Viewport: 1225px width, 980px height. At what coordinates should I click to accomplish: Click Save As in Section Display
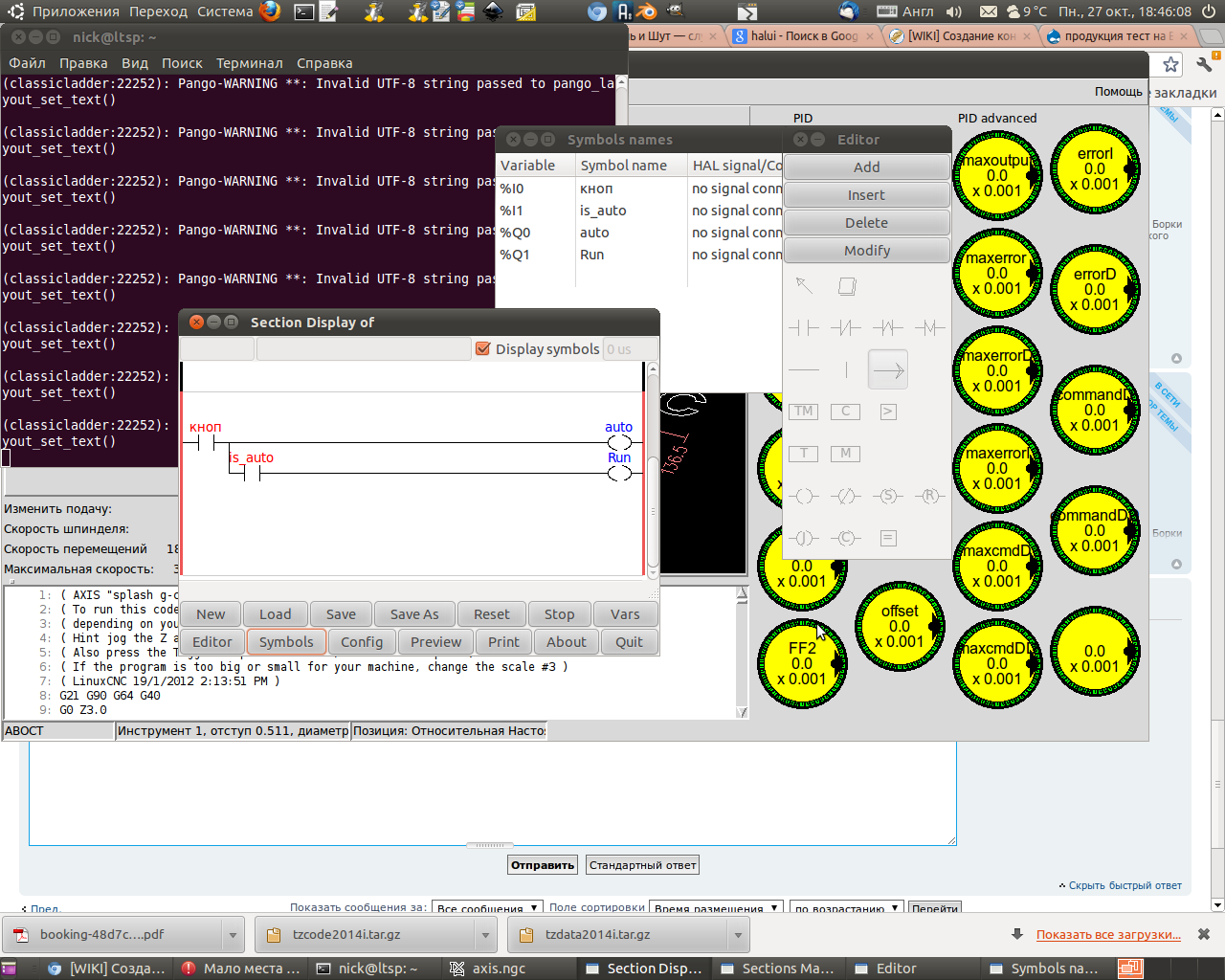(414, 614)
